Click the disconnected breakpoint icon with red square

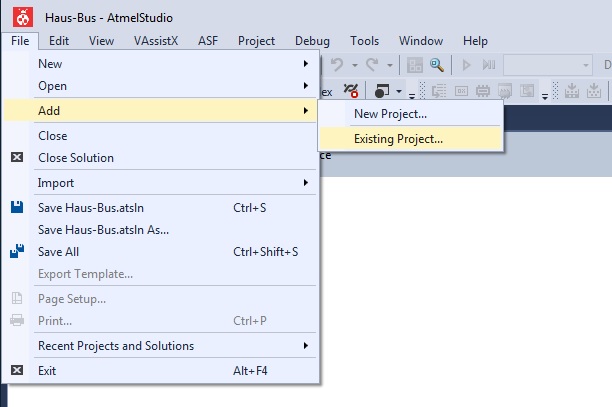[350, 91]
